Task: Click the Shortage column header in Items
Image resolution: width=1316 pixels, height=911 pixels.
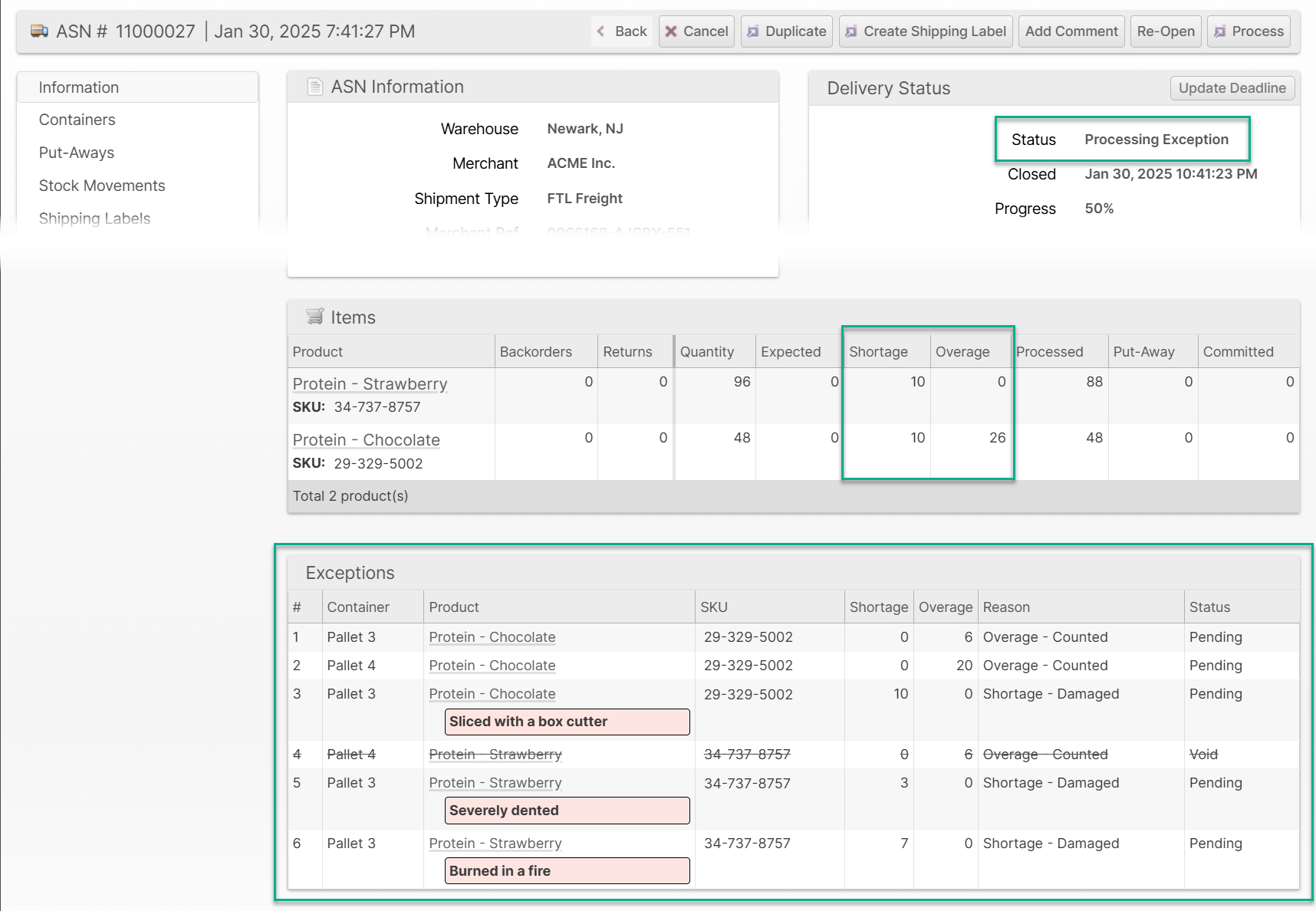Action: coord(878,352)
